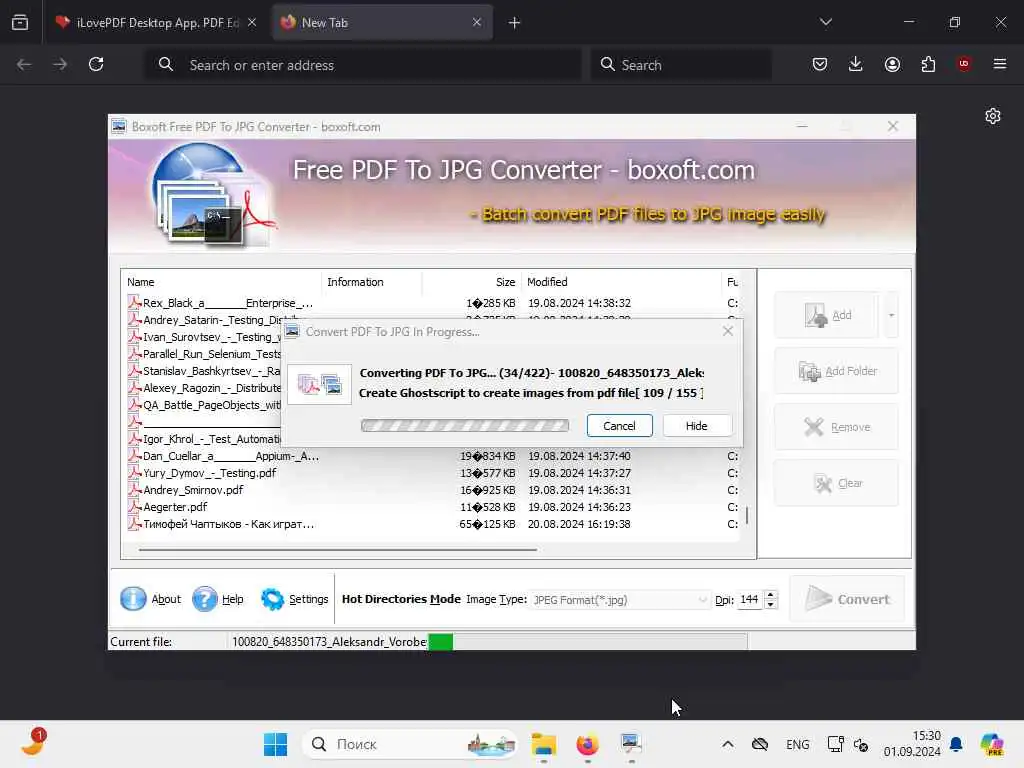Sort file list by Information column
1024x768 pixels.
pyautogui.click(x=372, y=282)
